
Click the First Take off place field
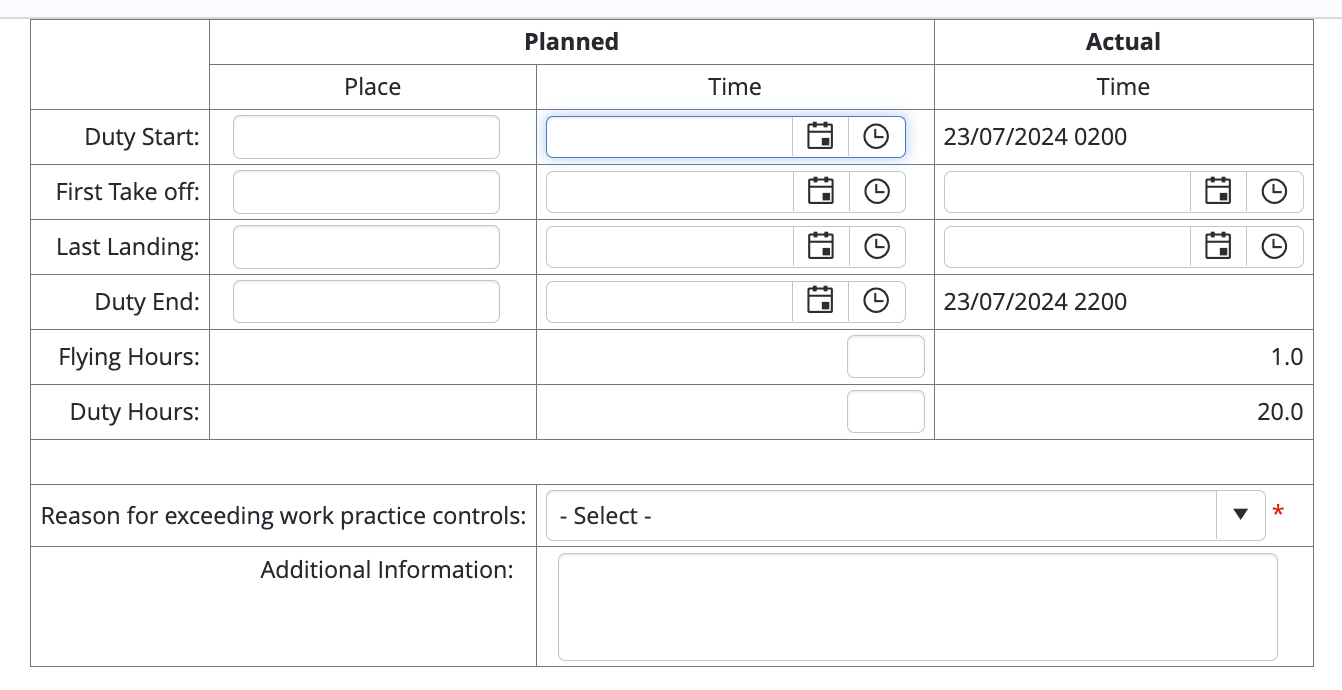pos(366,192)
